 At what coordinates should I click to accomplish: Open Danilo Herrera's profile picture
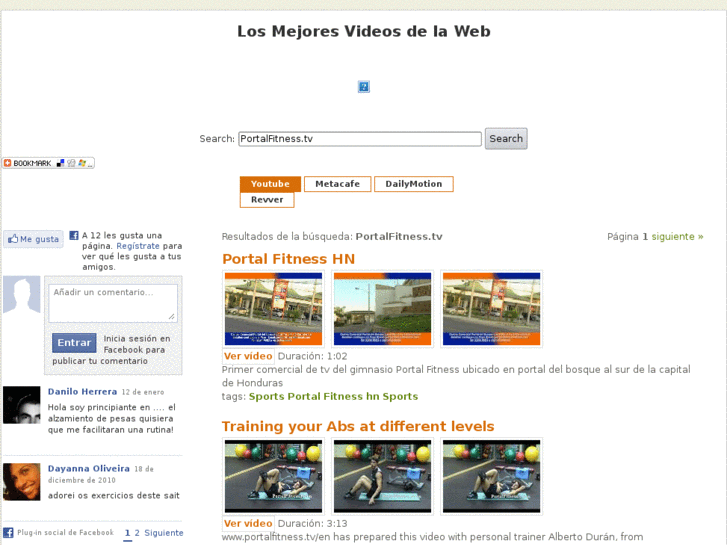22,405
